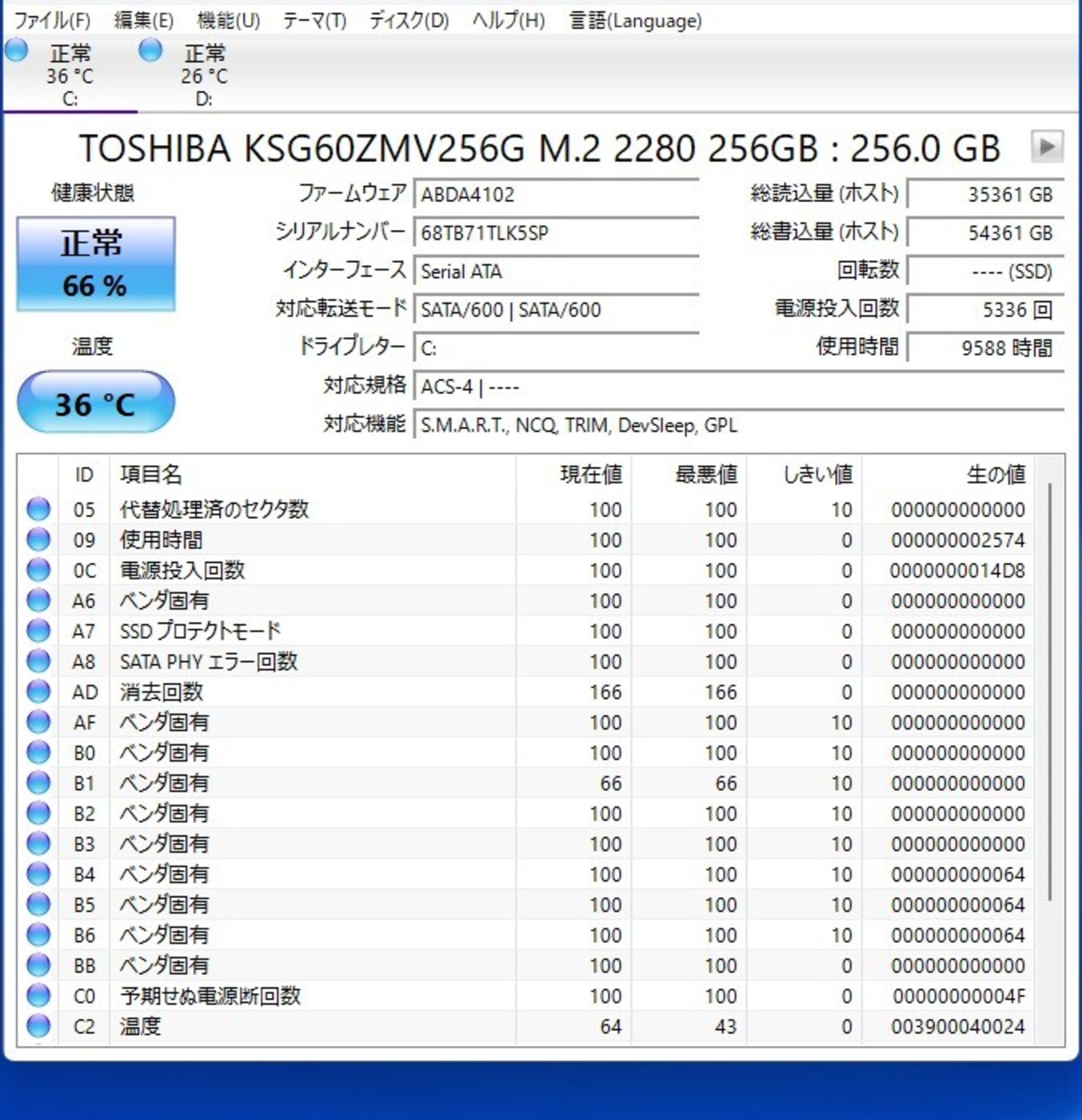Click interface field showing Serial ATA
This screenshot has height=1120, width=1082.
[x=556, y=271]
